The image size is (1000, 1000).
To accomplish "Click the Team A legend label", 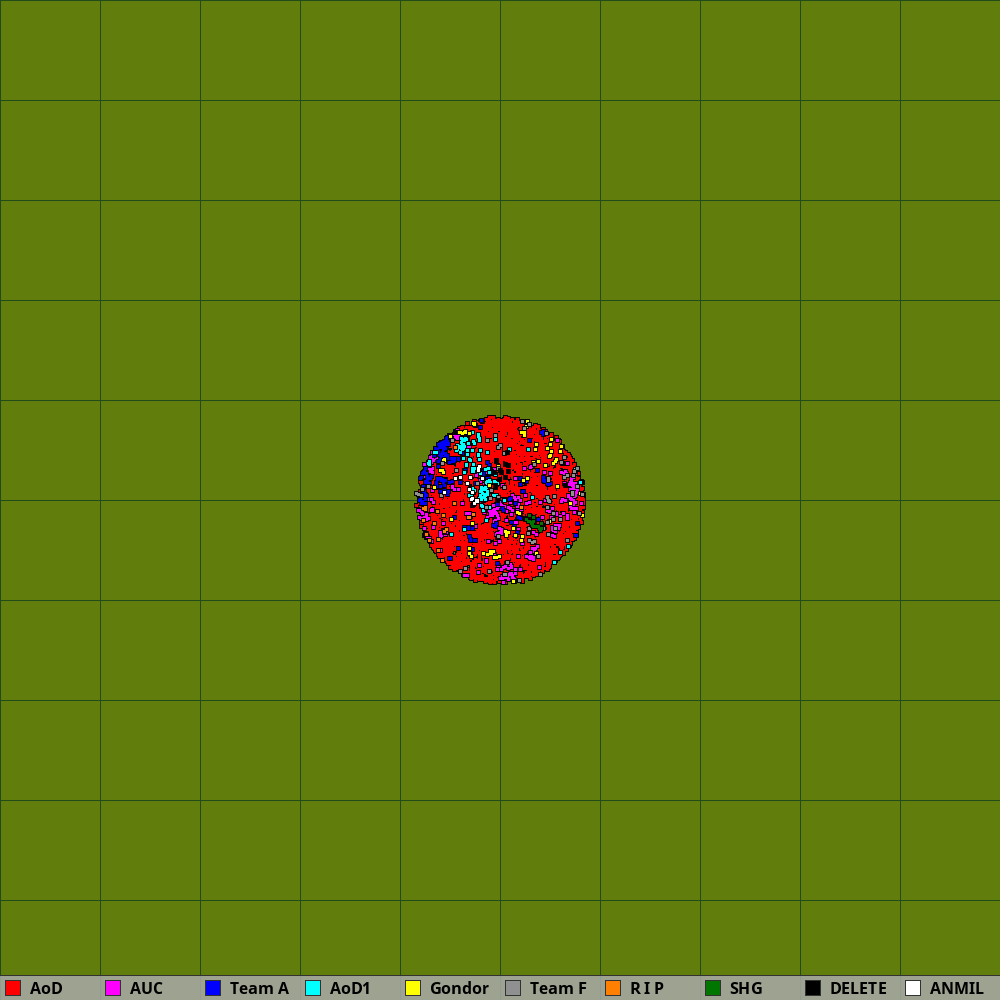I will 259,988.
